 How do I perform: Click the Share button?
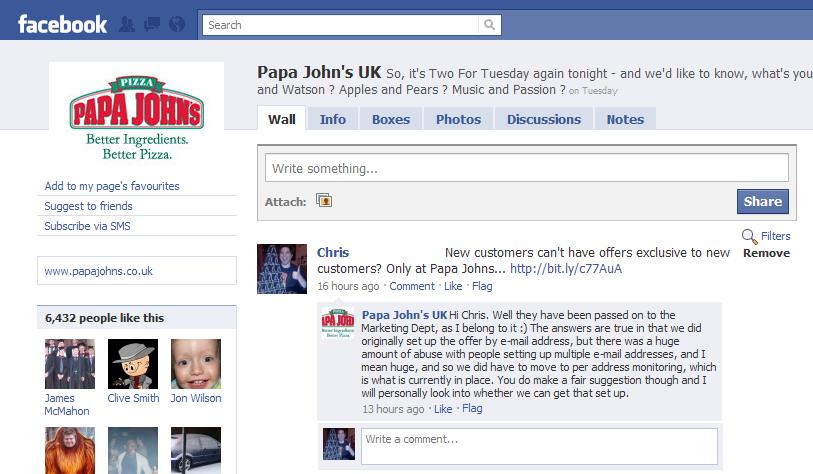coord(763,201)
